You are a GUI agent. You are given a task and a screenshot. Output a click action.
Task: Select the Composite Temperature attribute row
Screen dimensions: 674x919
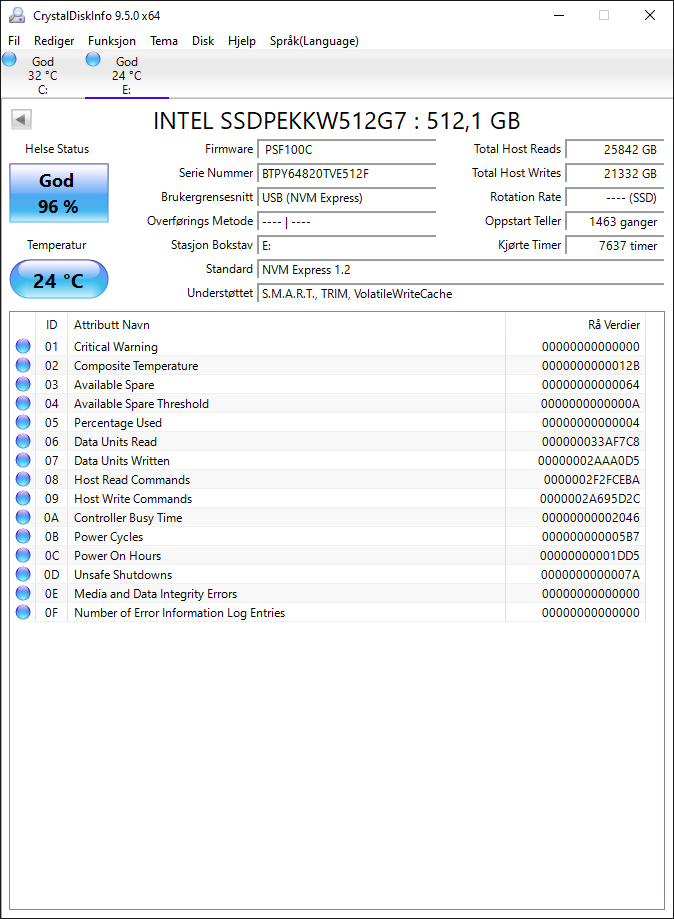pyautogui.click(x=328, y=365)
